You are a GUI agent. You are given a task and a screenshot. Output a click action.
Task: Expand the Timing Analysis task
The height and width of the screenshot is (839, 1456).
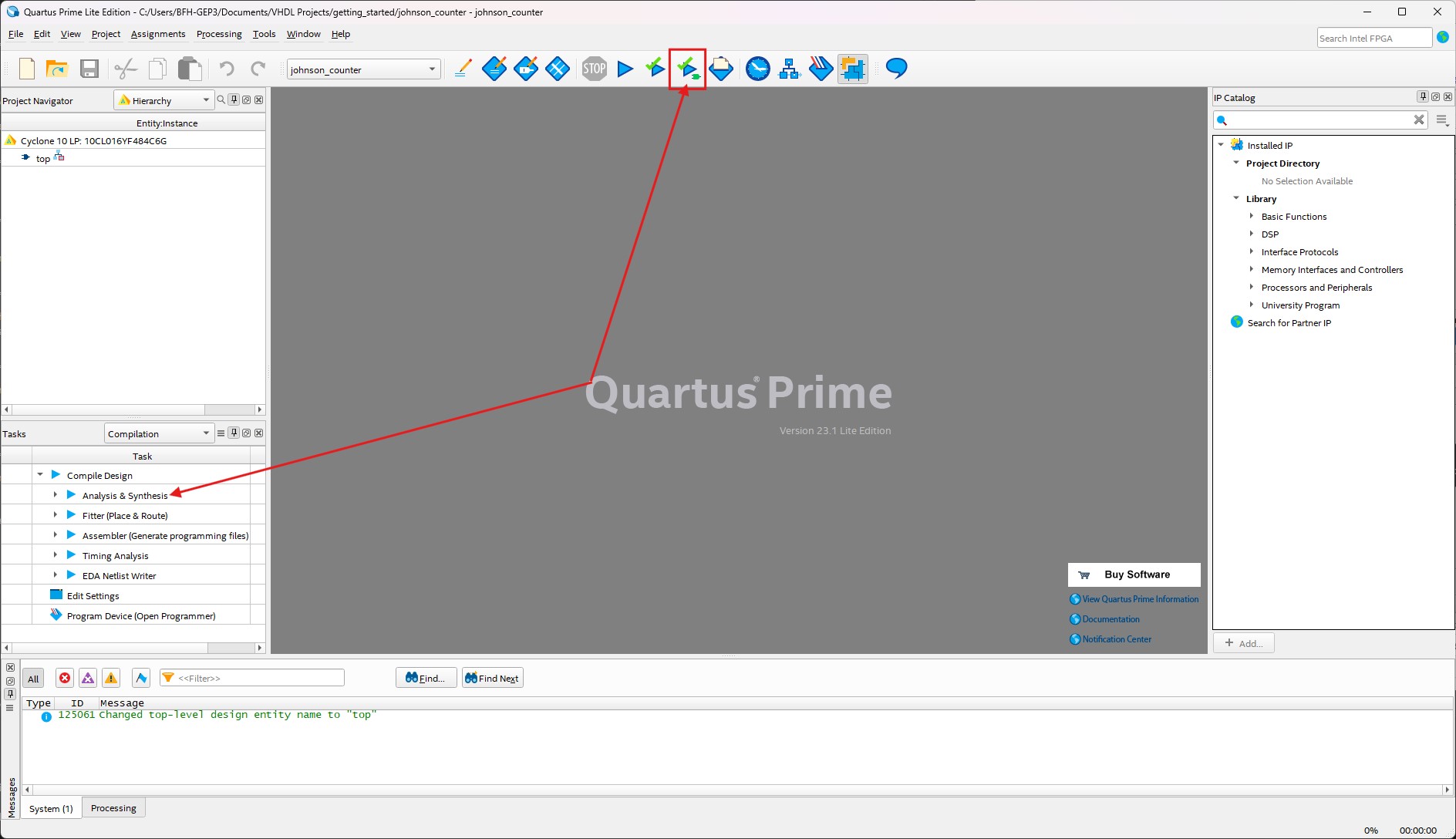click(x=56, y=554)
